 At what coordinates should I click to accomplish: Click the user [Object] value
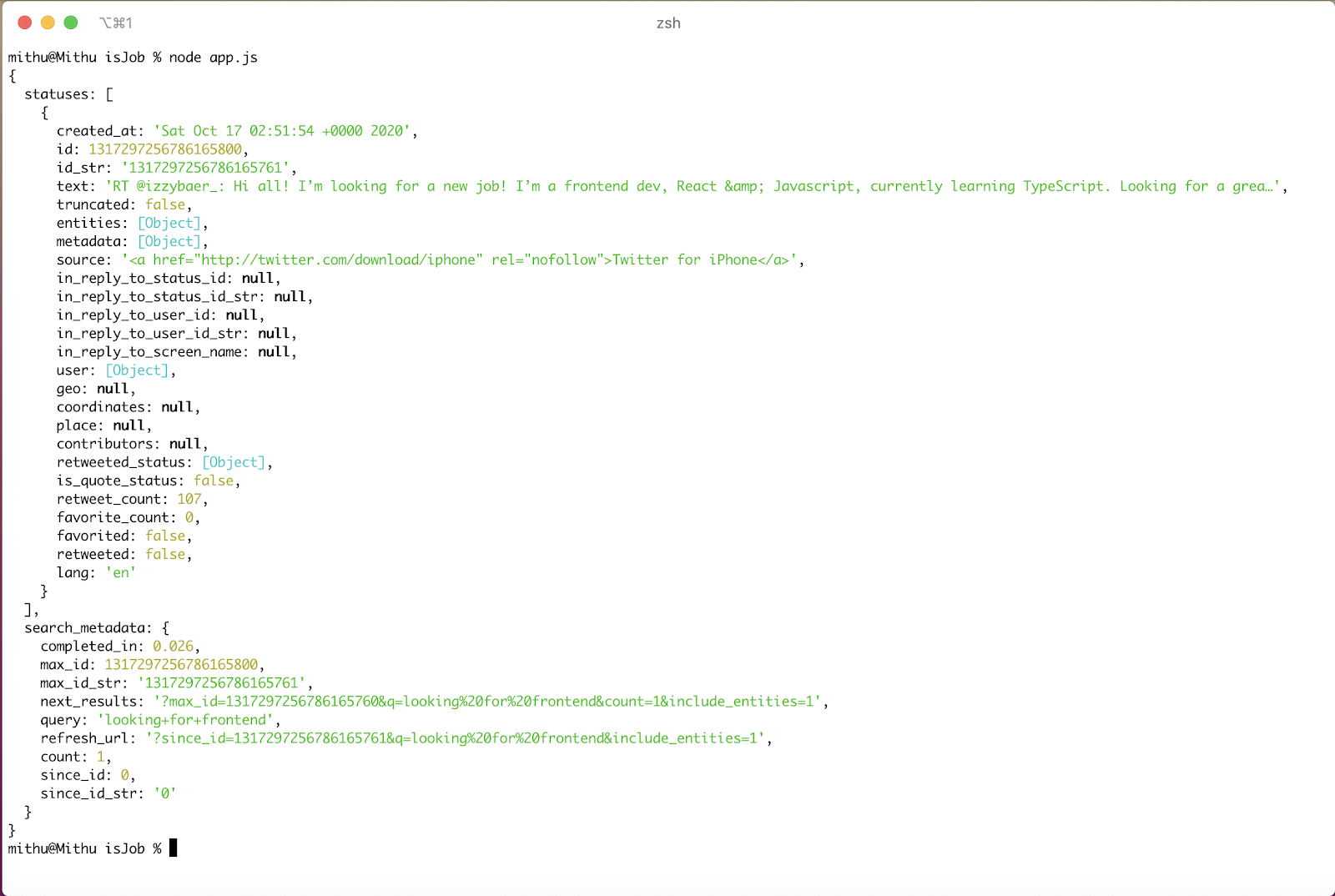137,370
